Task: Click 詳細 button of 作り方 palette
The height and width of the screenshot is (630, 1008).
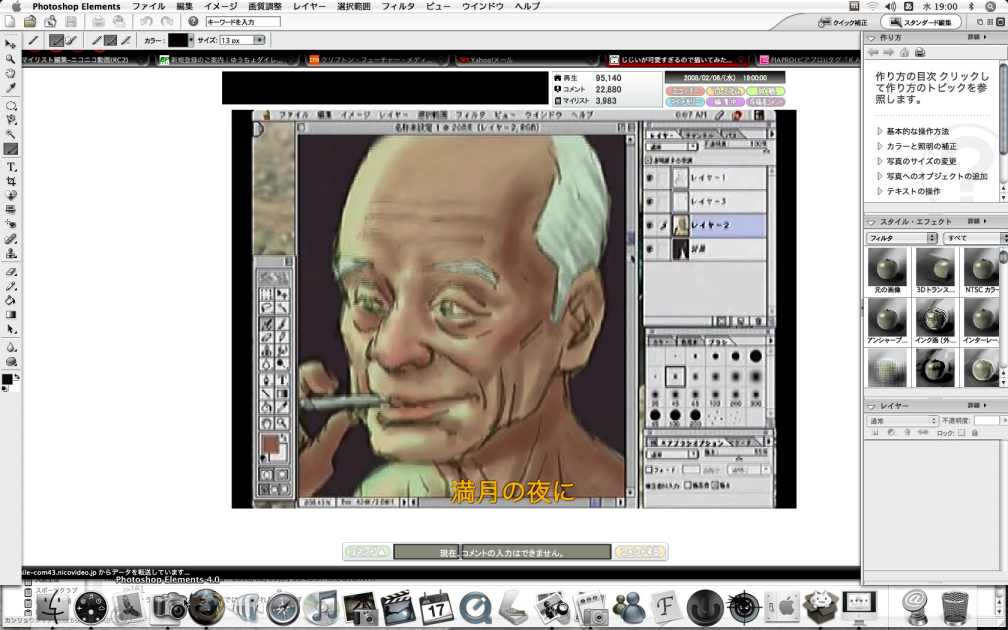Action: click(976, 38)
